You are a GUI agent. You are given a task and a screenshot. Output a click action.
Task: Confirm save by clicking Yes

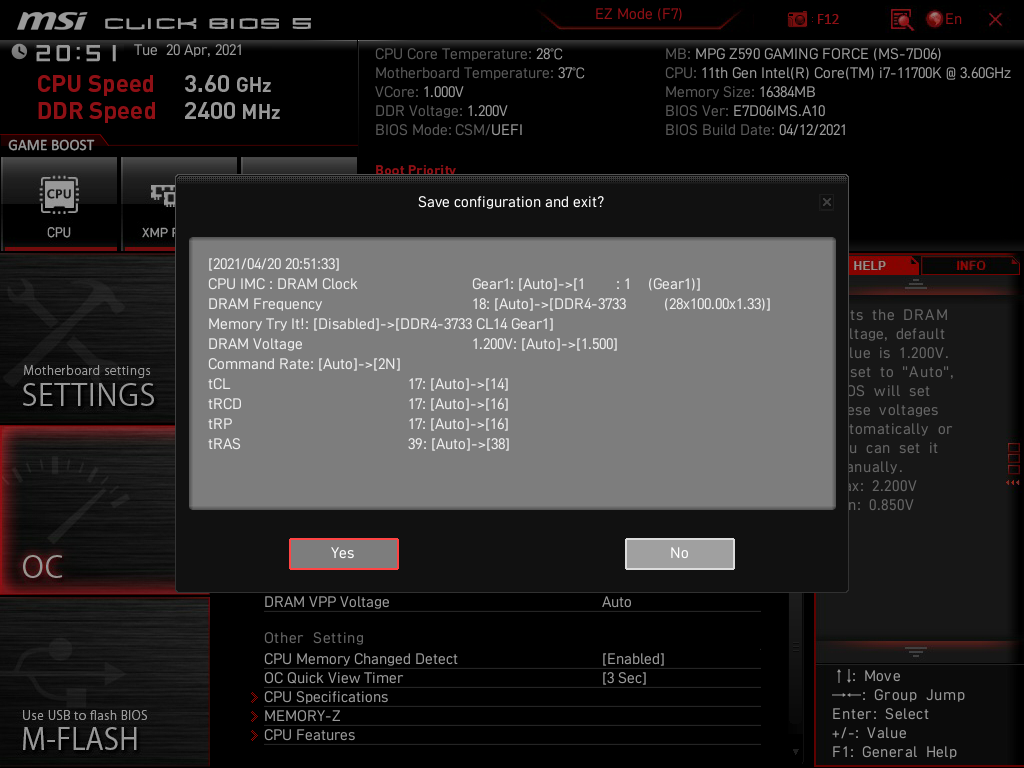tap(344, 553)
